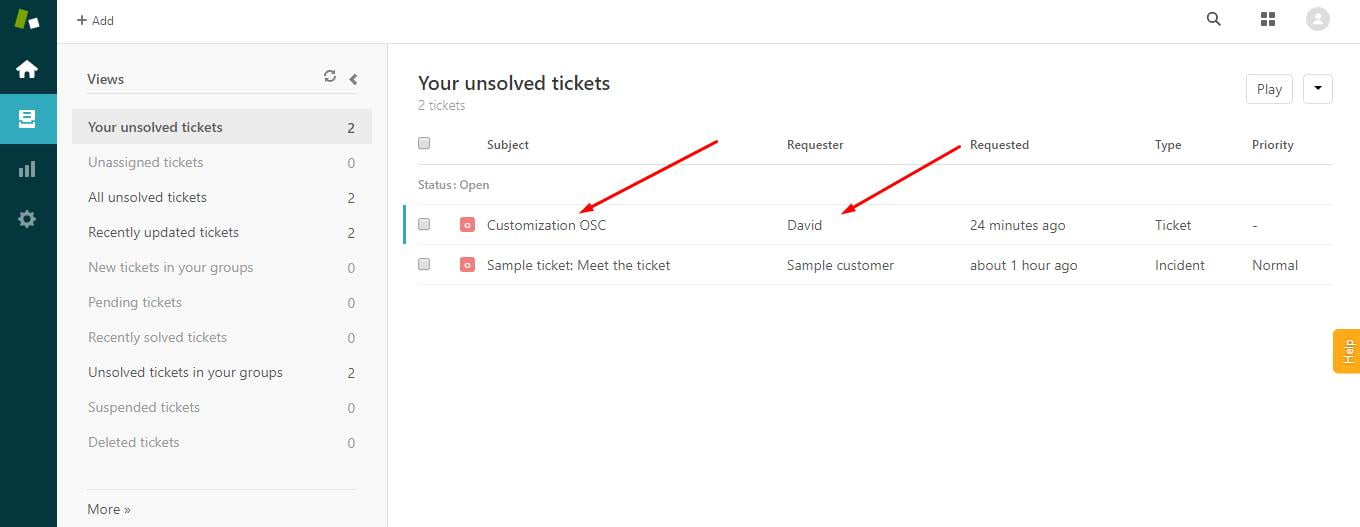Collapse the Views panel
Screen dimensions: 1360x527
click(x=353, y=78)
